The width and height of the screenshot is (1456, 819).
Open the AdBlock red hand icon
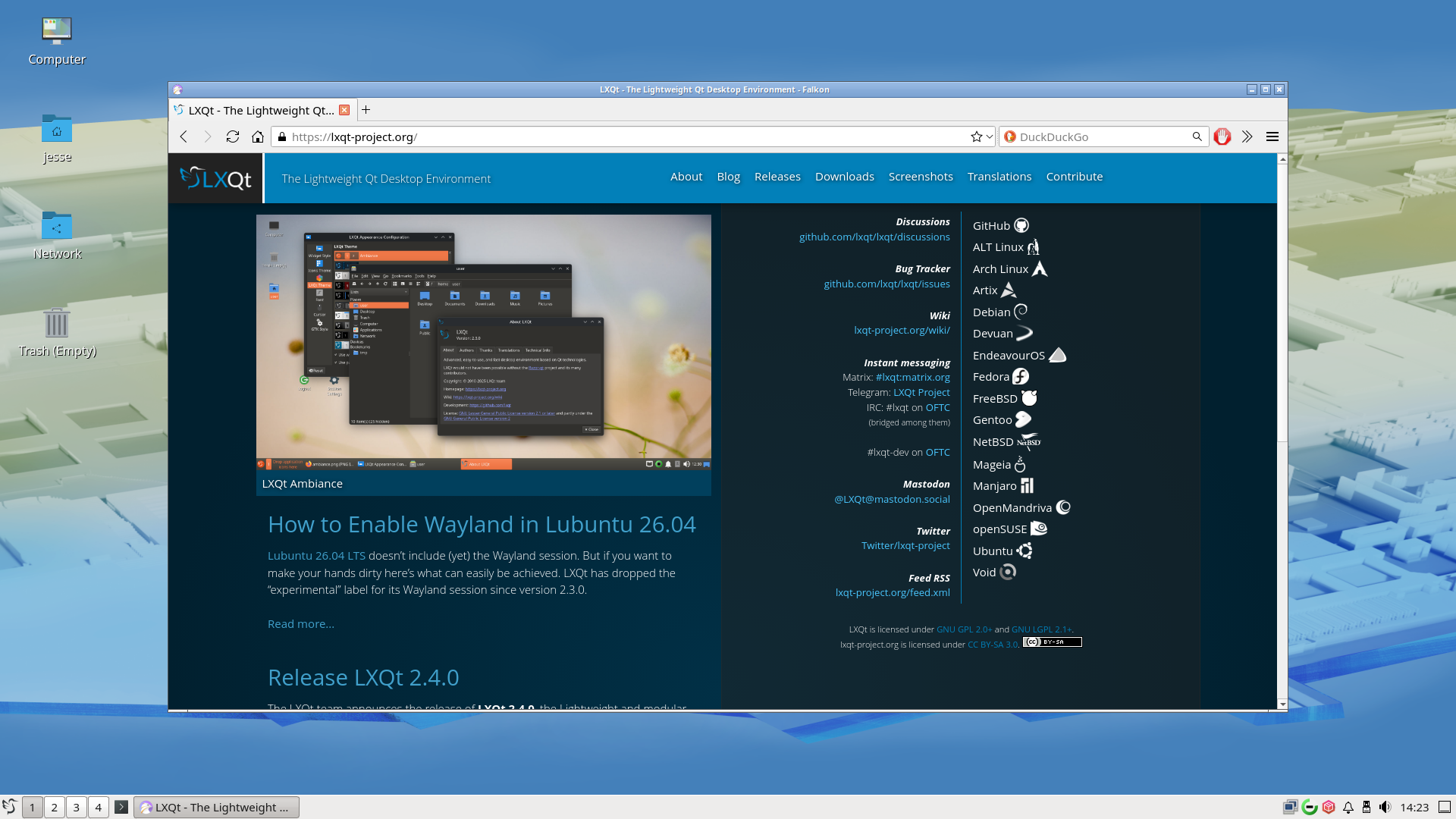pos(1222,136)
